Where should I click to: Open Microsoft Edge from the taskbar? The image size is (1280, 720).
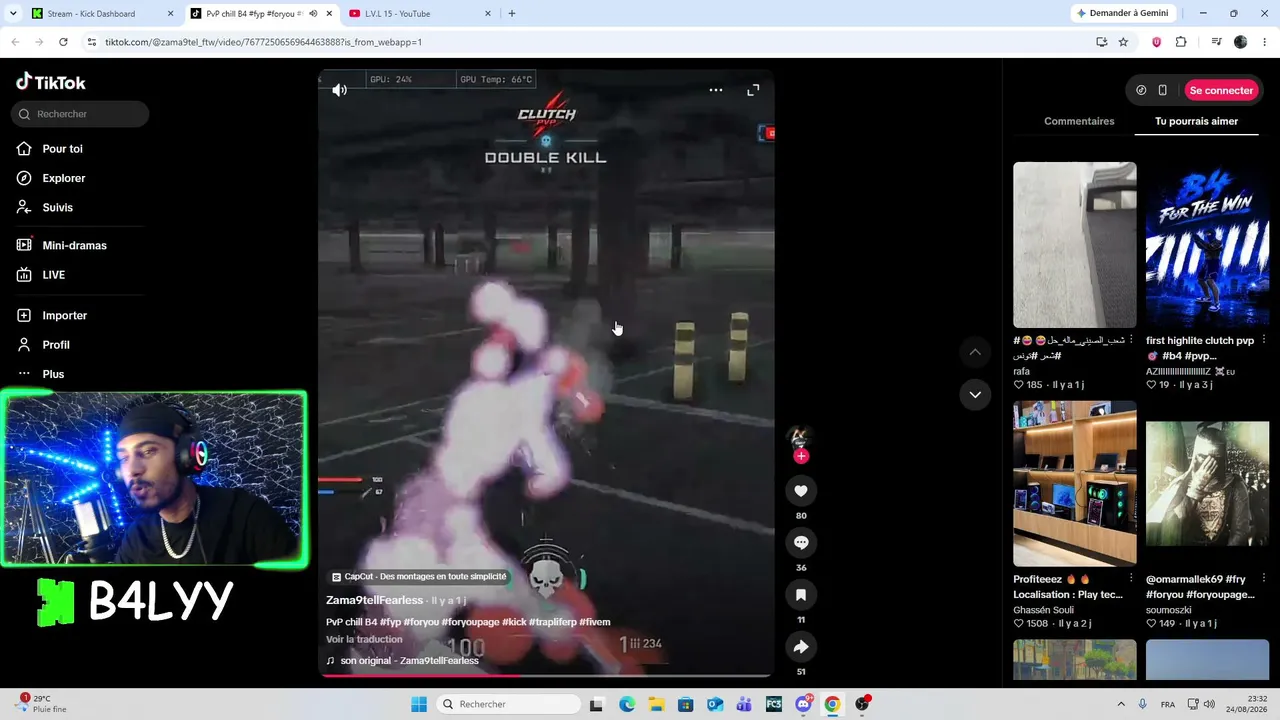[627, 704]
